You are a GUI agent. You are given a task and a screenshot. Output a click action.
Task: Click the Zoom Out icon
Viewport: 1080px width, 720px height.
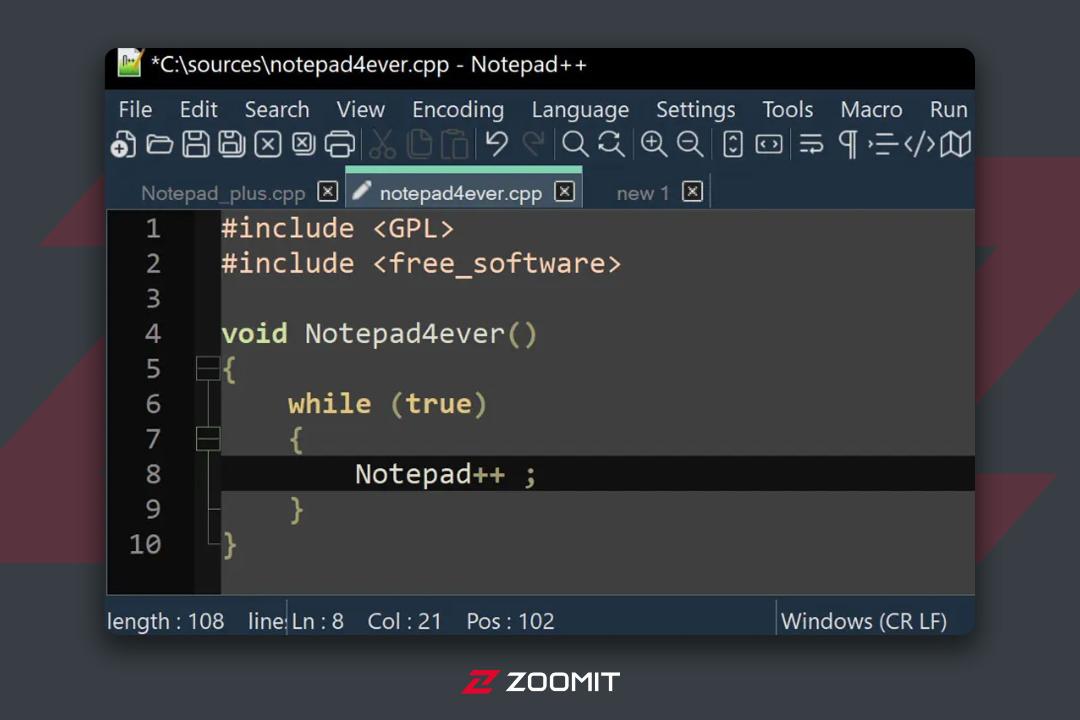[x=689, y=145]
